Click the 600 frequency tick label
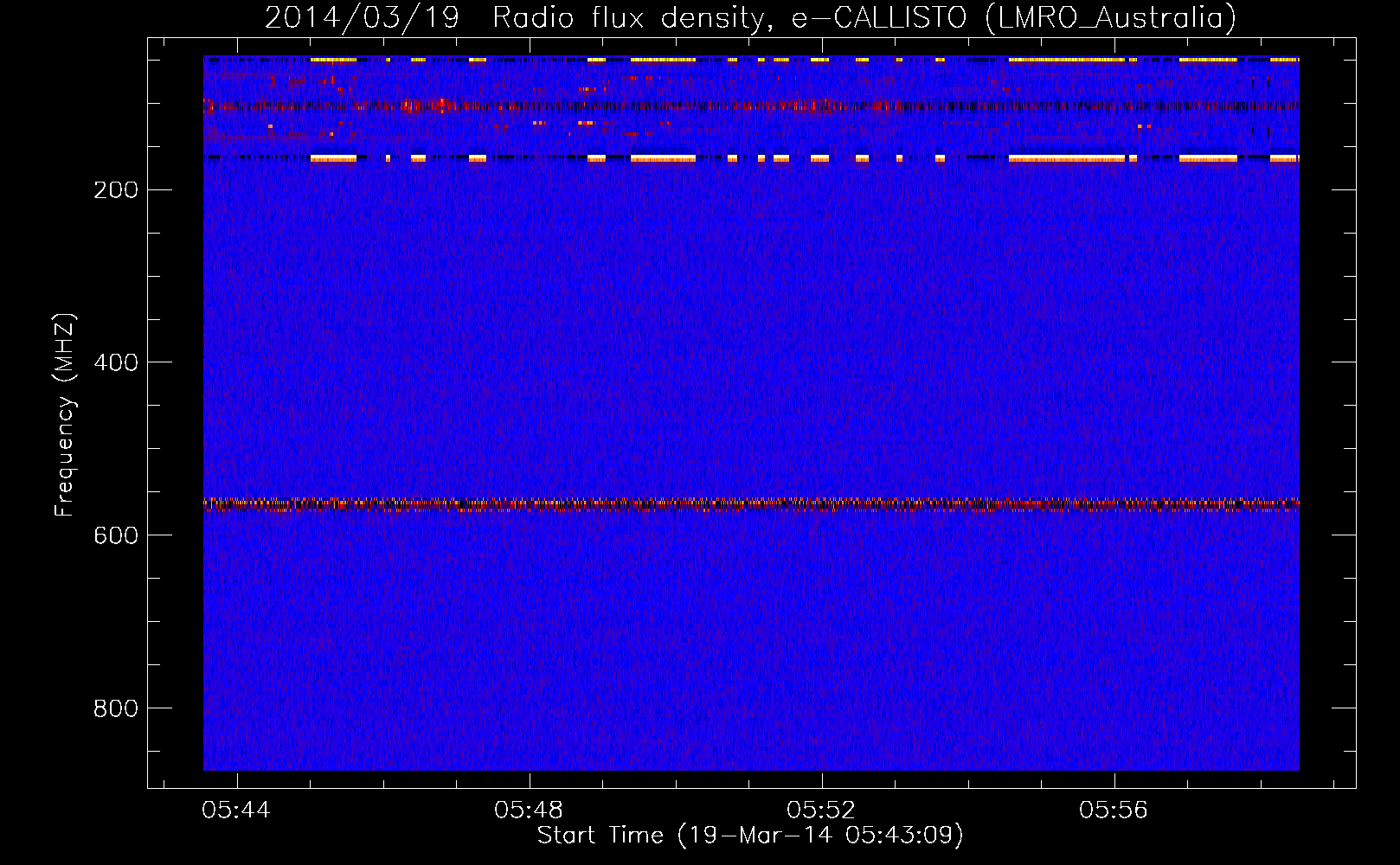The image size is (1400, 865). tap(115, 535)
